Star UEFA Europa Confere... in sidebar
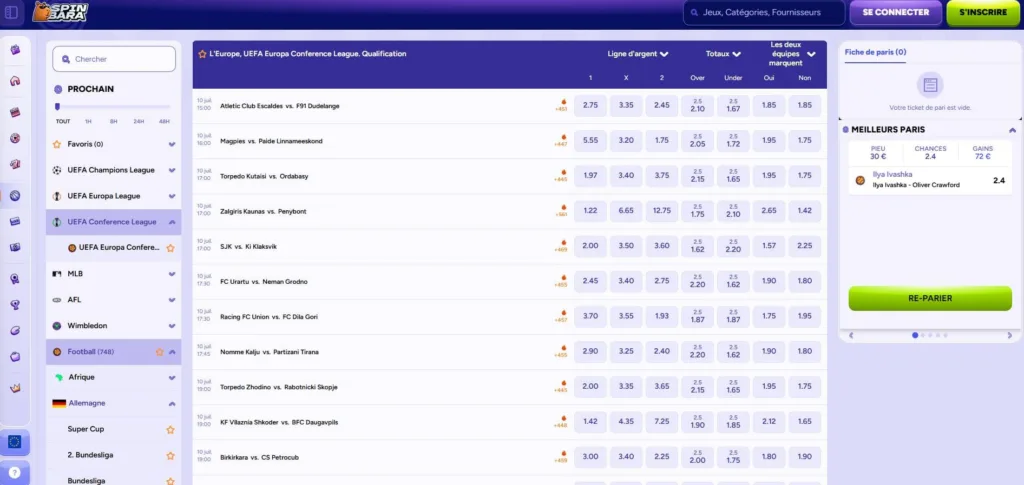The height and width of the screenshot is (485, 1024). [170, 248]
